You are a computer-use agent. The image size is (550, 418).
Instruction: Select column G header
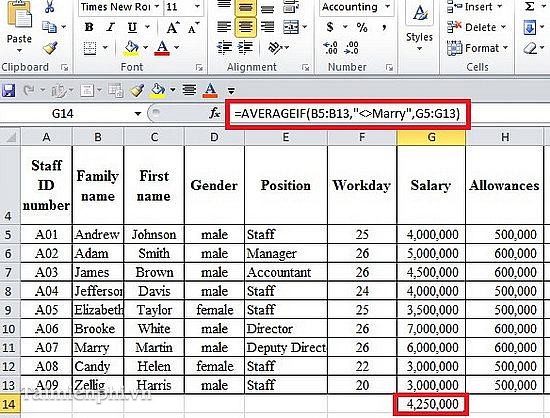point(431,137)
